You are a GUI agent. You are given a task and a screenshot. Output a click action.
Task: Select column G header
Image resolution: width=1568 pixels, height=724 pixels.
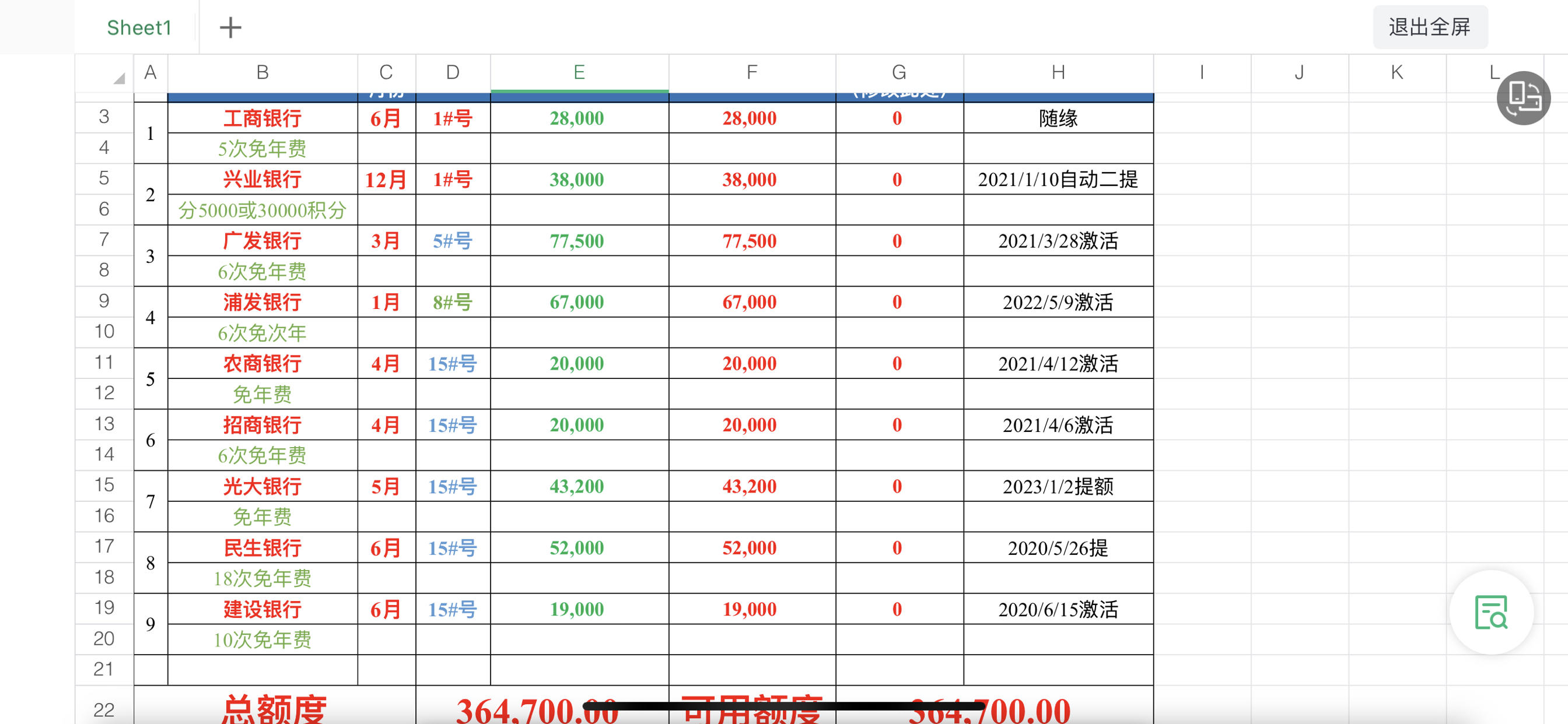899,73
